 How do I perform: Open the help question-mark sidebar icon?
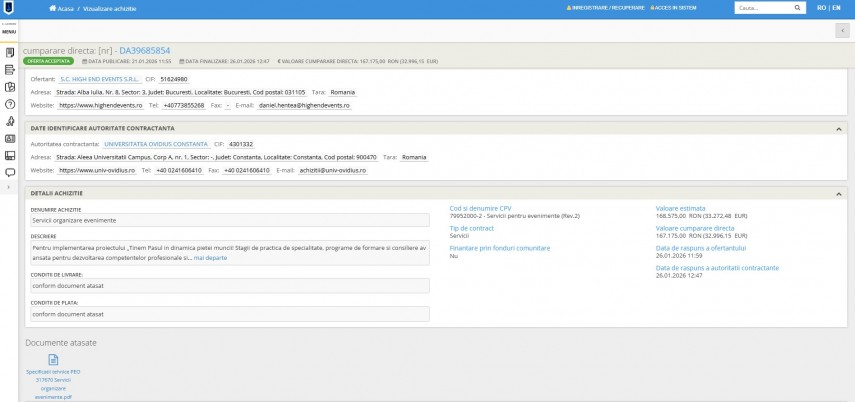(x=9, y=103)
